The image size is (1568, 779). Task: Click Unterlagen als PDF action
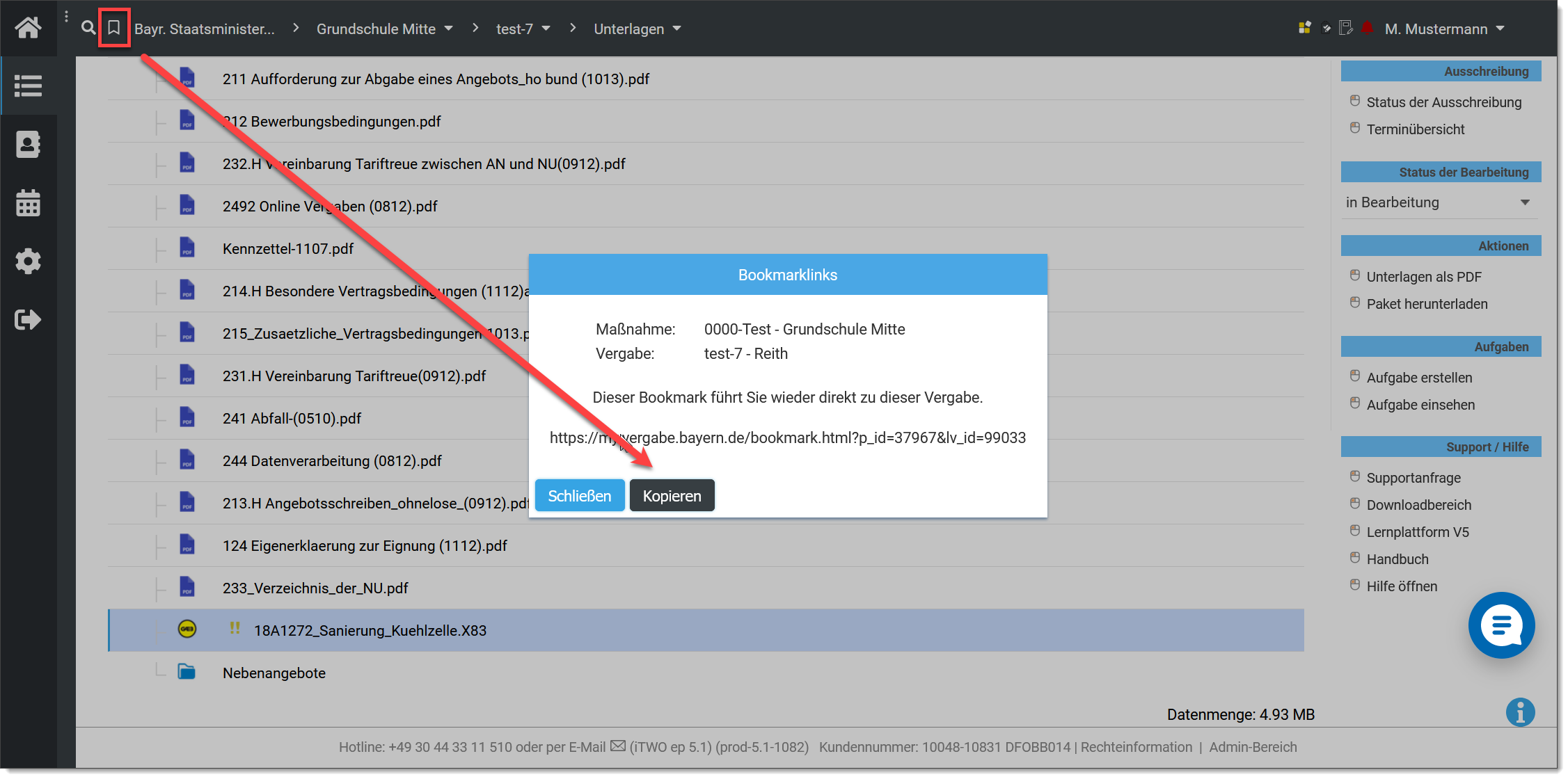pos(1424,277)
